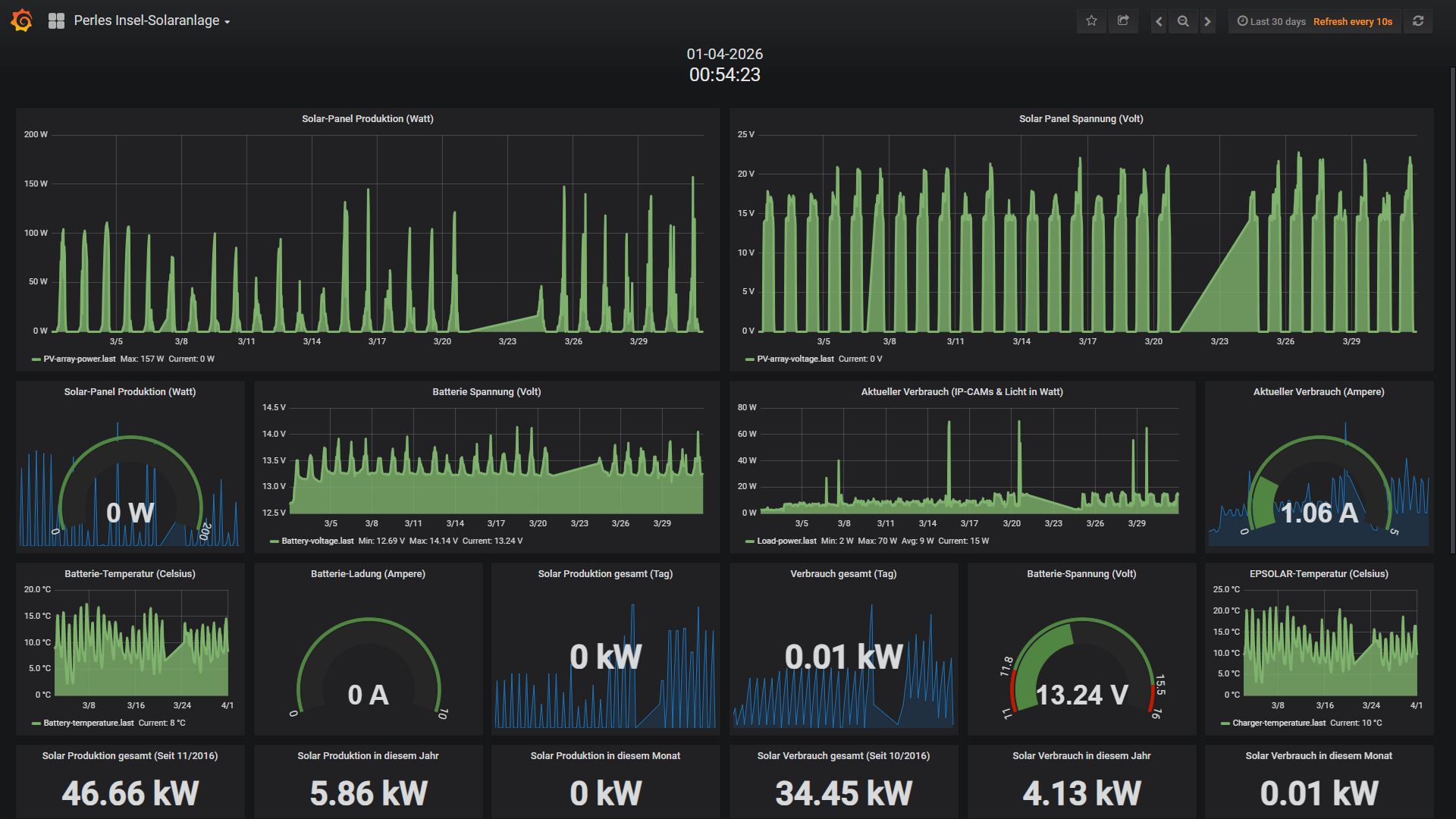Open Solar Panel Spannung (Volt) panel menu
Image resolution: width=1456 pixels, height=819 pixels.
[x=1081, y=119]
